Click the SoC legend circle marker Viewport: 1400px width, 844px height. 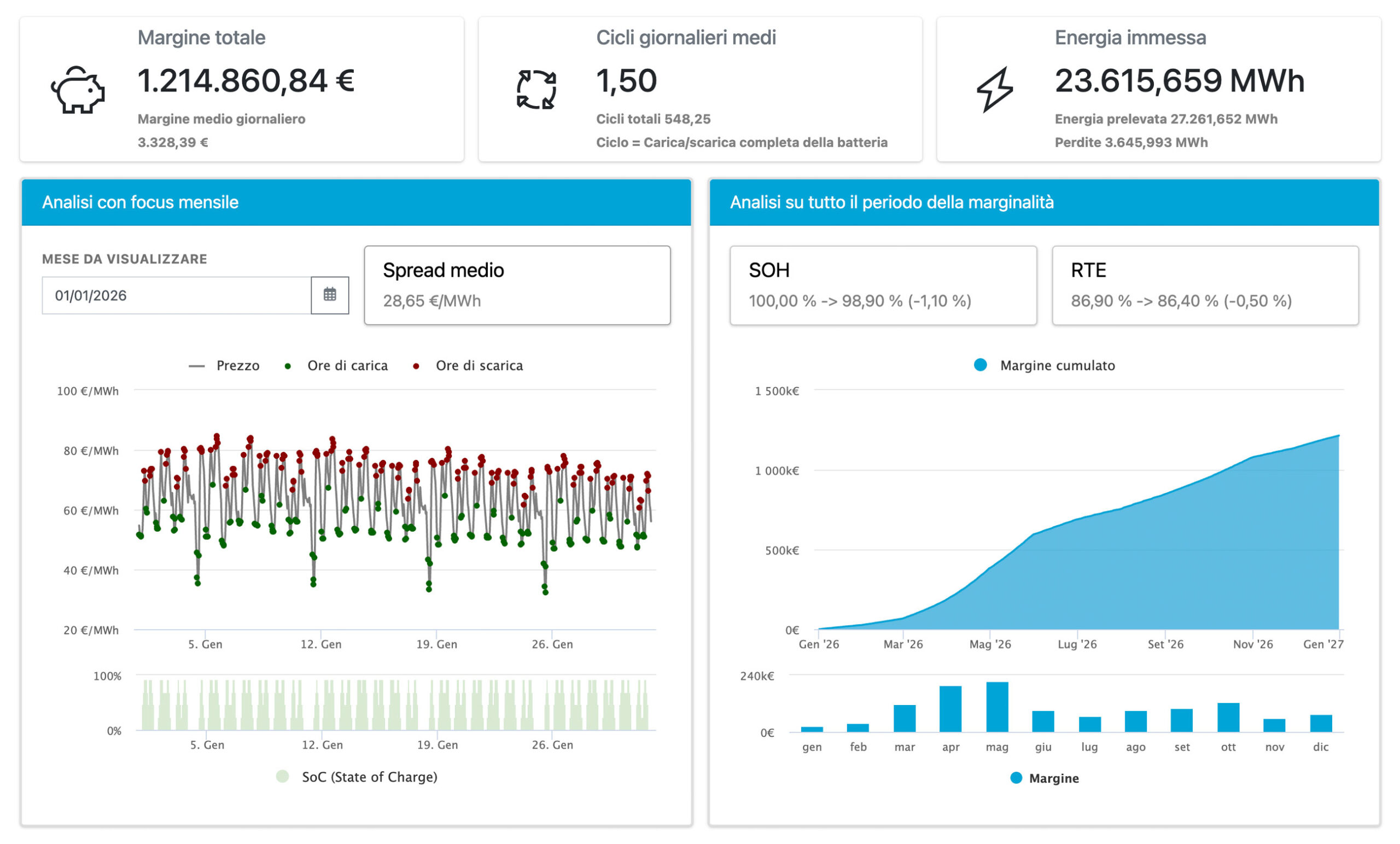(x=282, y=776)
